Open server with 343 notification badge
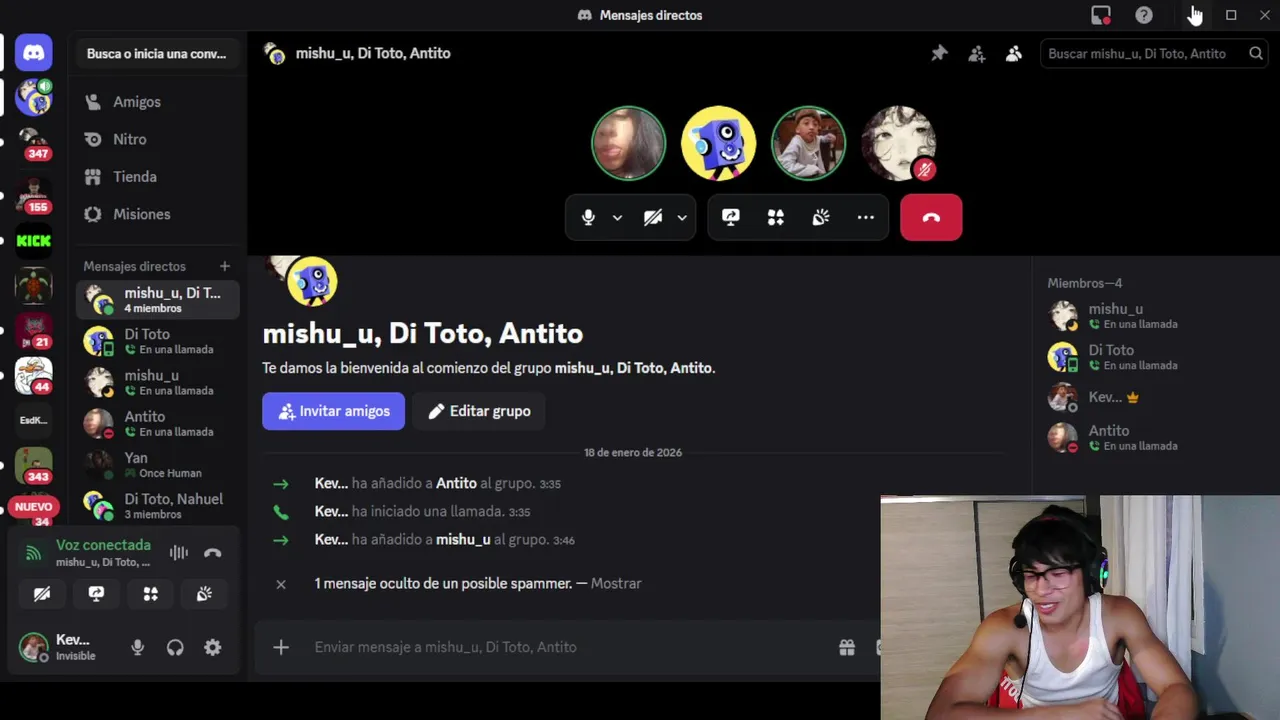 (34, 466)
